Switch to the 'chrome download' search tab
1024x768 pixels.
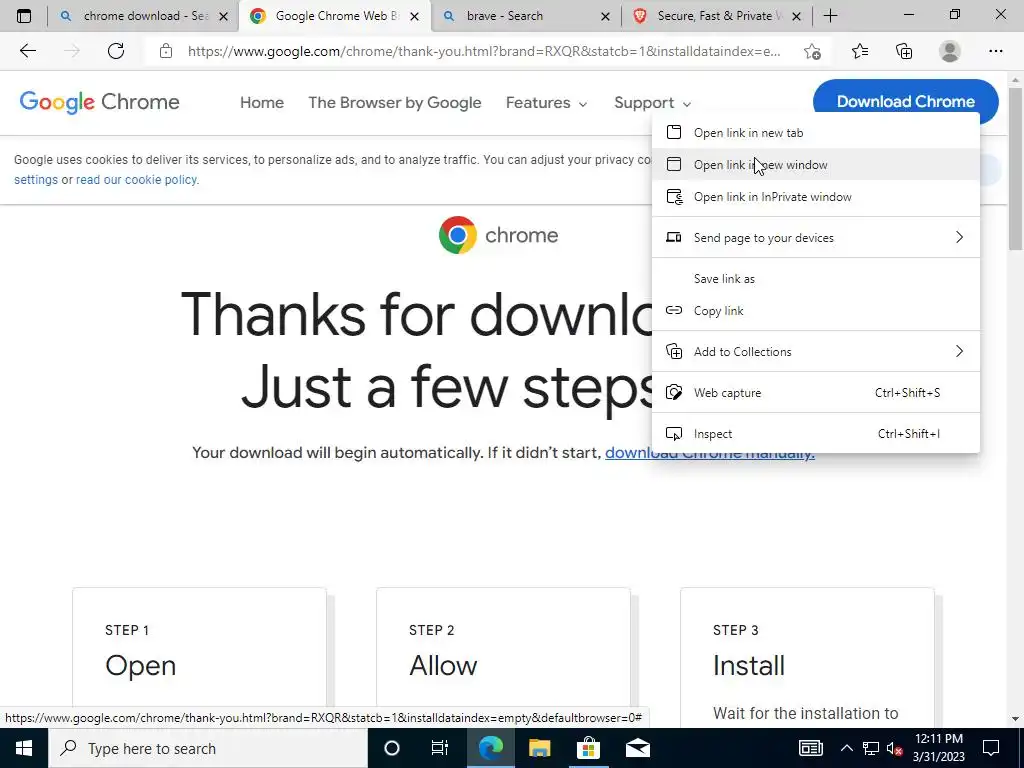[144, 16]
